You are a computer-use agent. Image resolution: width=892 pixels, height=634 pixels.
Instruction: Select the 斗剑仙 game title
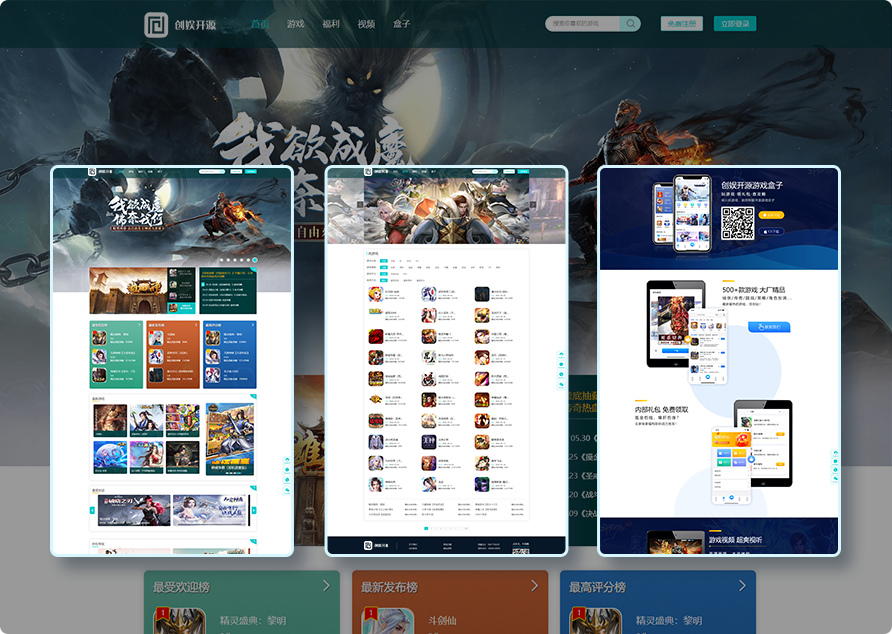[x=442, y=620]
